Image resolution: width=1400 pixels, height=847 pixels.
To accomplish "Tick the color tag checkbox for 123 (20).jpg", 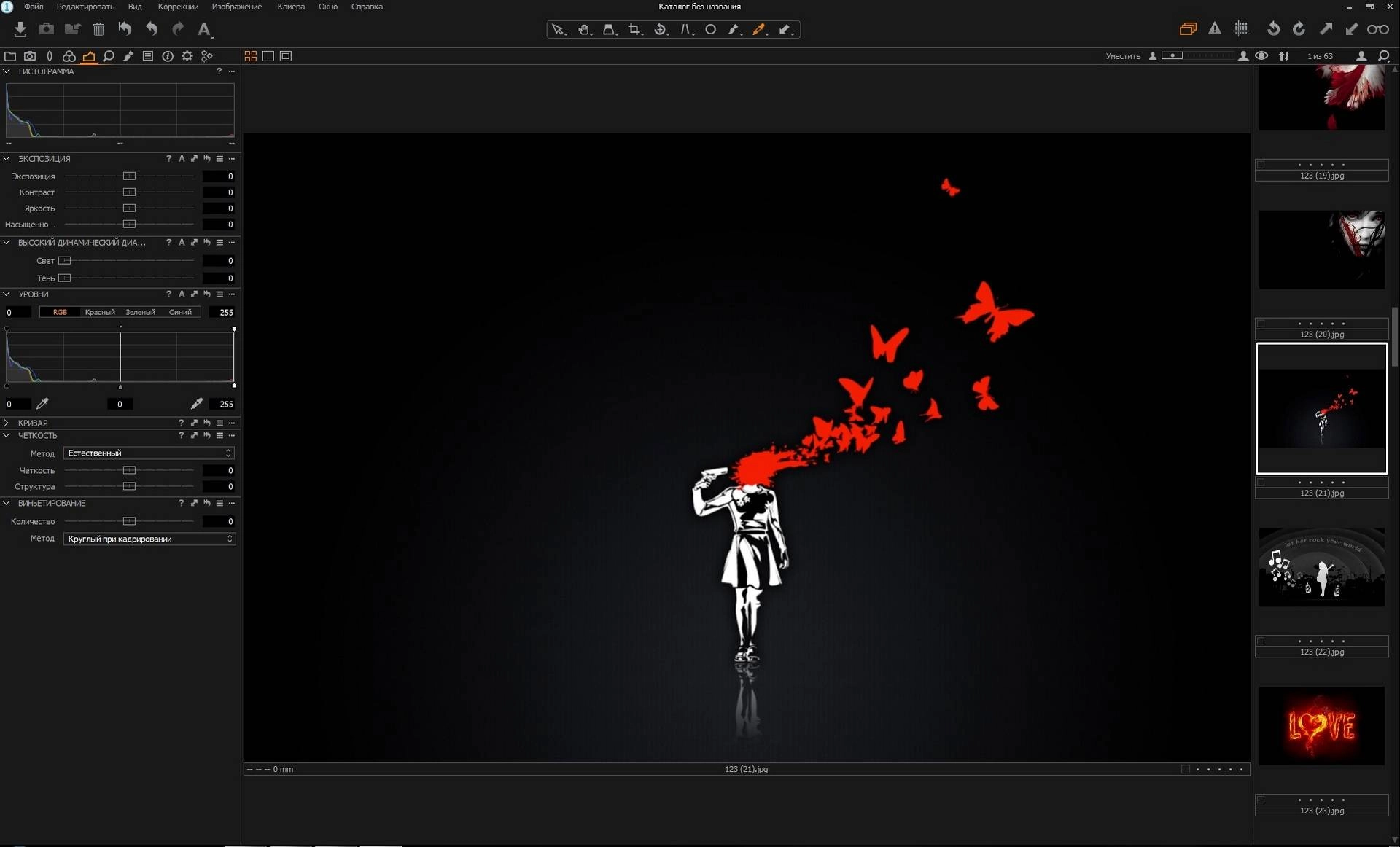I will click(1261, 324).
